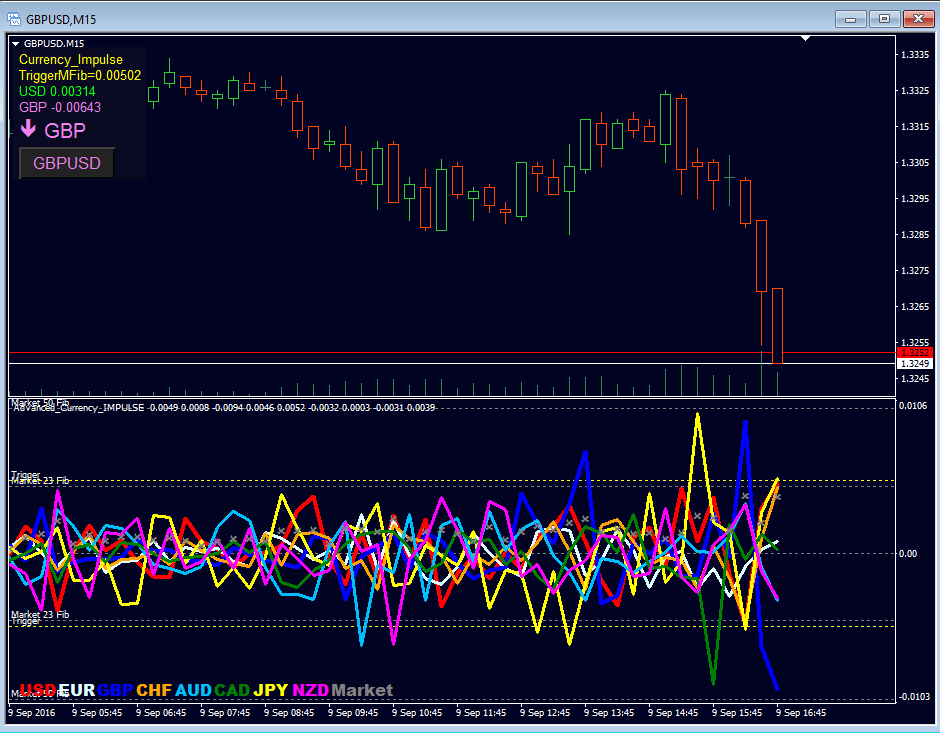Select the red USD legend label
940x733 pixels.
(x=38, y=690)
